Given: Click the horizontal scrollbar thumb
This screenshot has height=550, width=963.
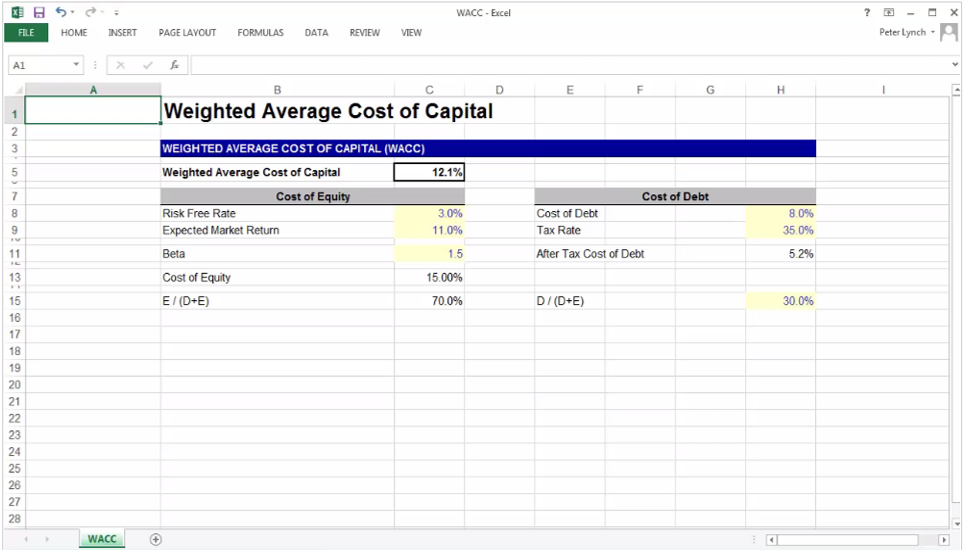Looking at the screenshot, I should coord(848,540).
